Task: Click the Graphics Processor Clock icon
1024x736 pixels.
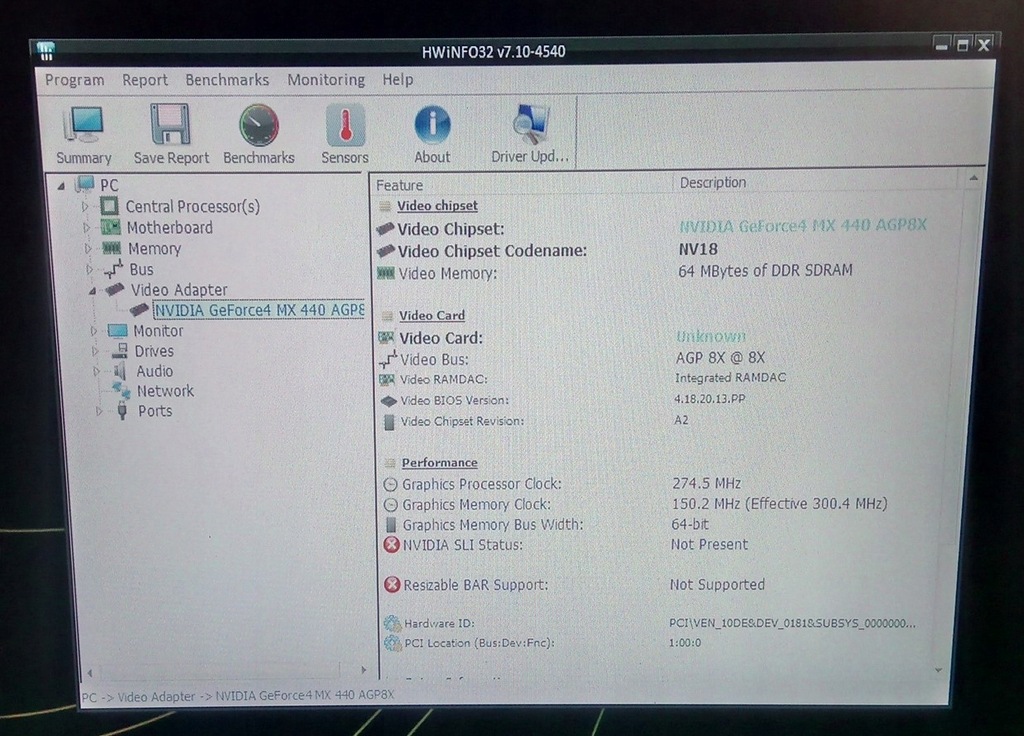Action: tap(390, 485)
